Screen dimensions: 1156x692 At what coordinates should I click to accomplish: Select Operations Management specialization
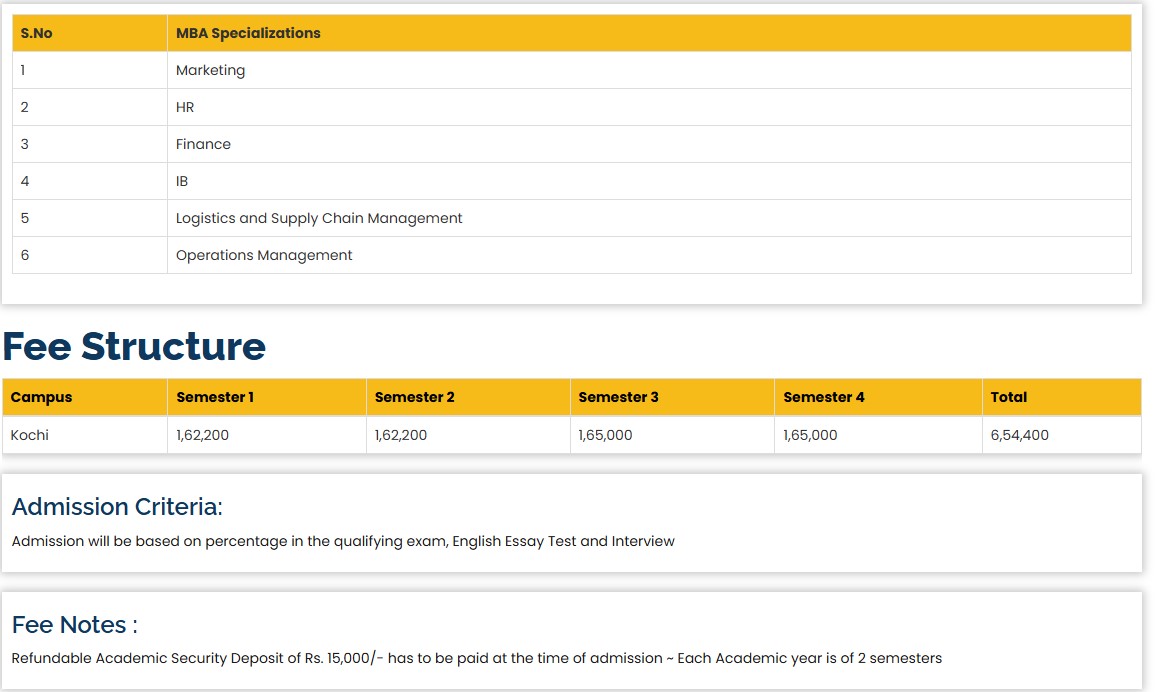[x=264, y=255]
